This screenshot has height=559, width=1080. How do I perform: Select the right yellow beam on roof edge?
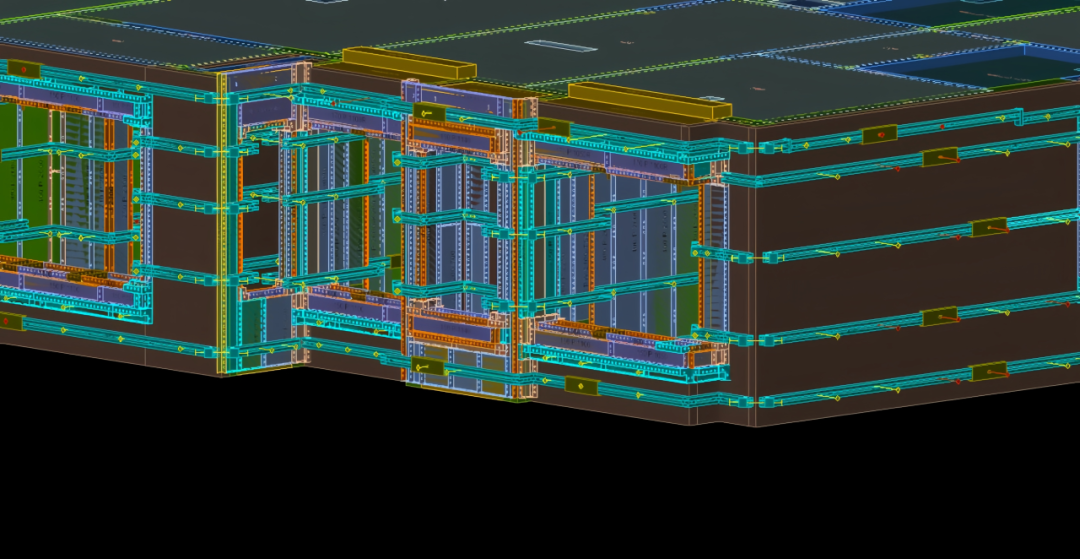[646, 102]
